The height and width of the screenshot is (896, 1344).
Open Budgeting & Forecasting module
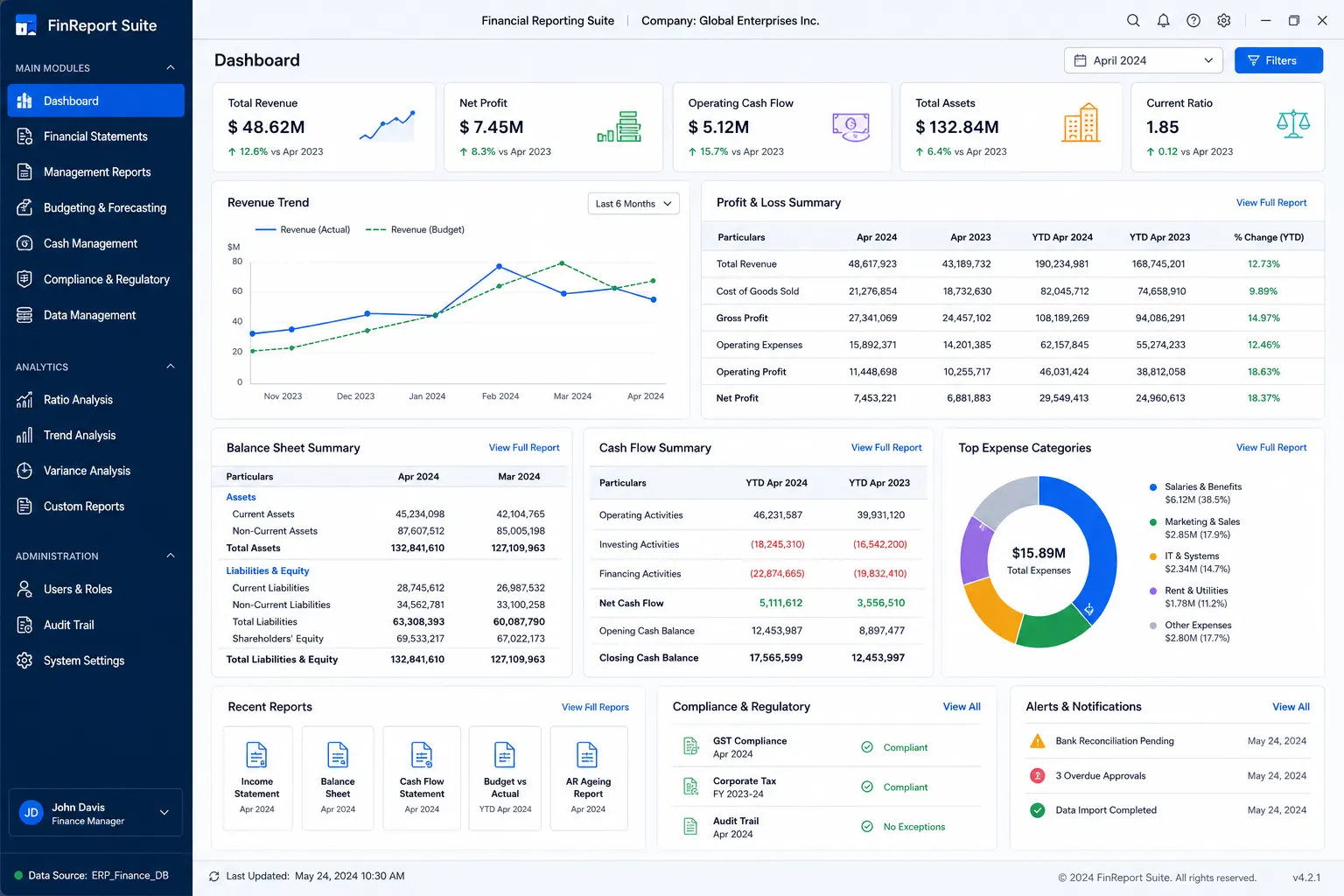point(96,208)
